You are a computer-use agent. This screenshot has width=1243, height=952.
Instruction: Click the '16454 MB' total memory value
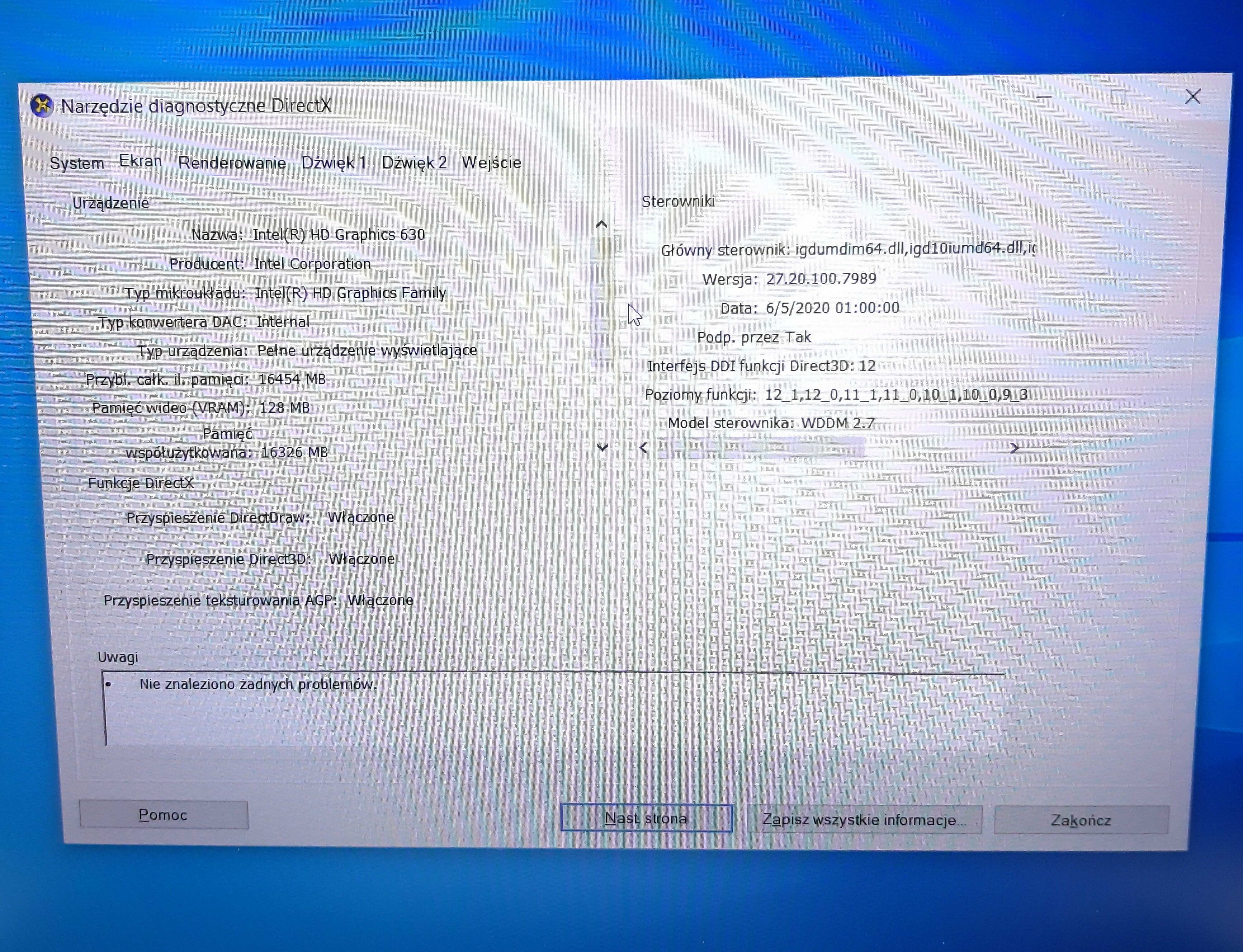tap(292, 379)
